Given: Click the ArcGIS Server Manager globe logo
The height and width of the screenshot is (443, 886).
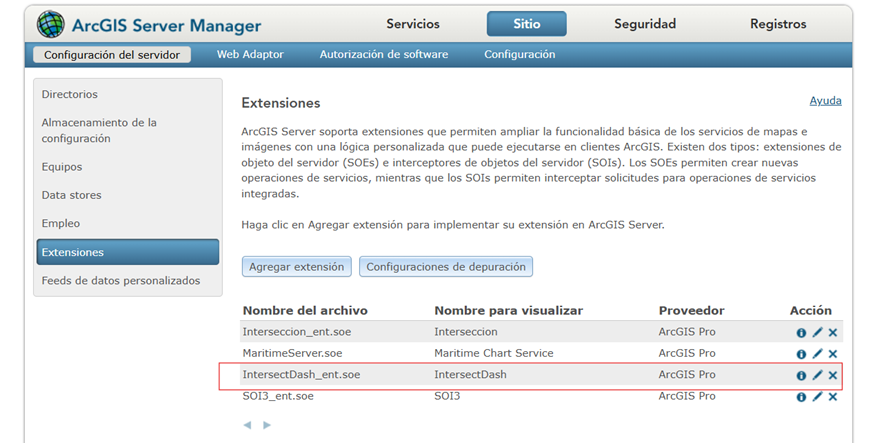Looking at the screenshot, I should [50, 24].
